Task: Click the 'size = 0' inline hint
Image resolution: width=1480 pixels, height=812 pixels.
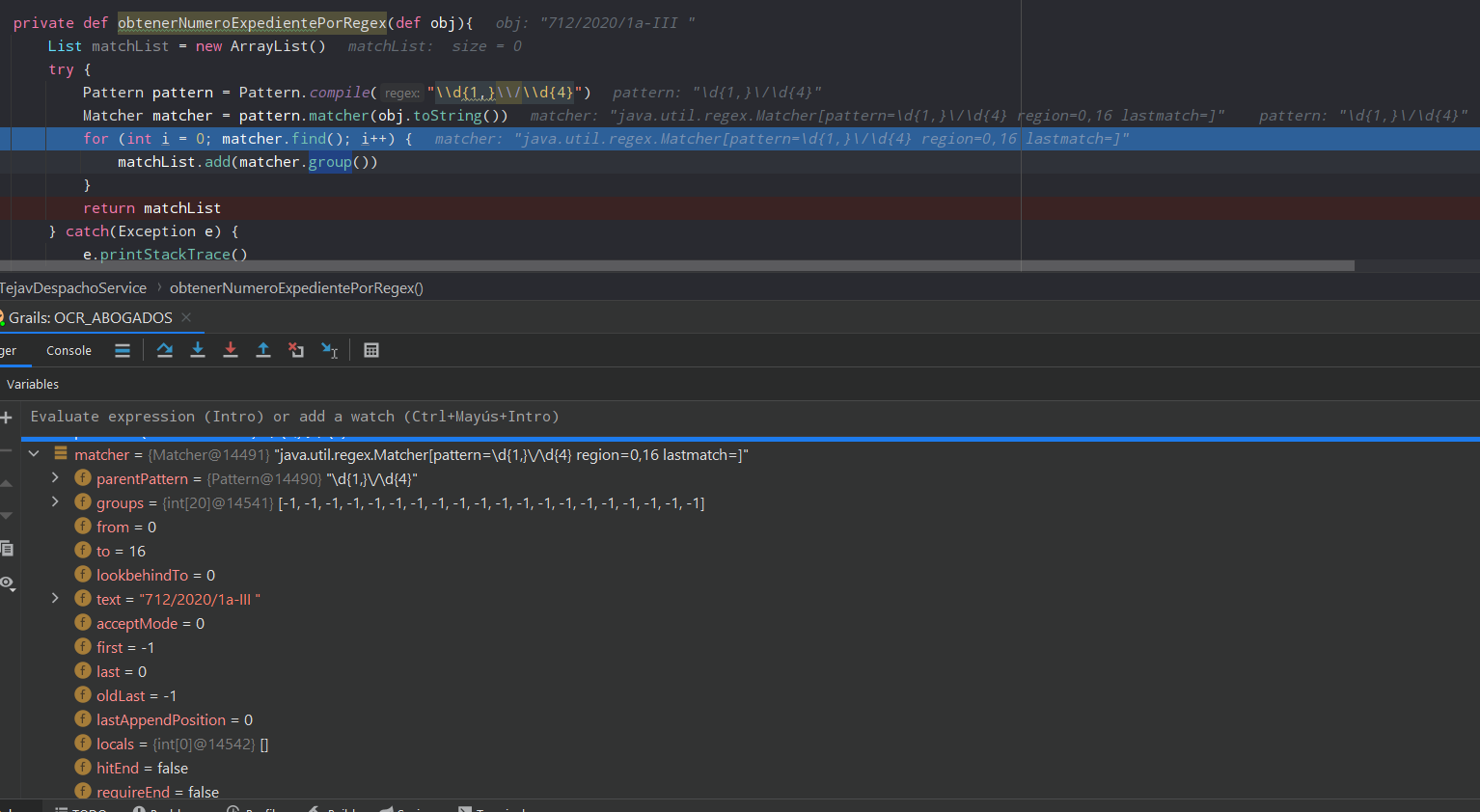Action: (x=486, y=46)
